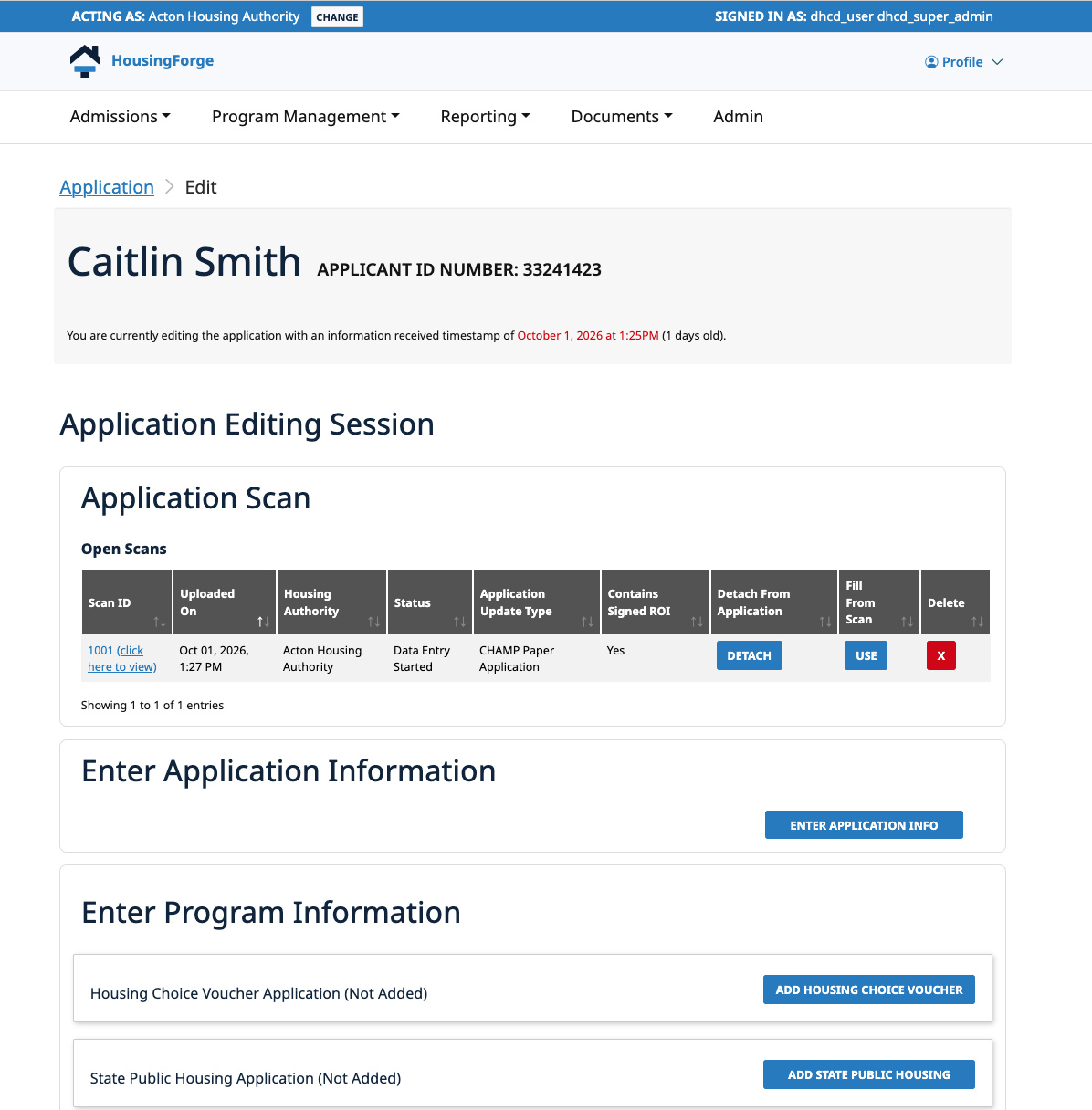This screenshot has height=1110, width=1092.
Task: Sort by Application Update Type arrows
Action: click(588, 622)
